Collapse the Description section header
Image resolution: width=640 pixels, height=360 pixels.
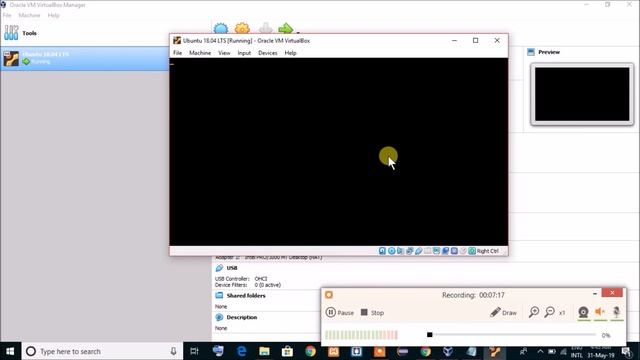pyautogui.click(x=242, y=317)
